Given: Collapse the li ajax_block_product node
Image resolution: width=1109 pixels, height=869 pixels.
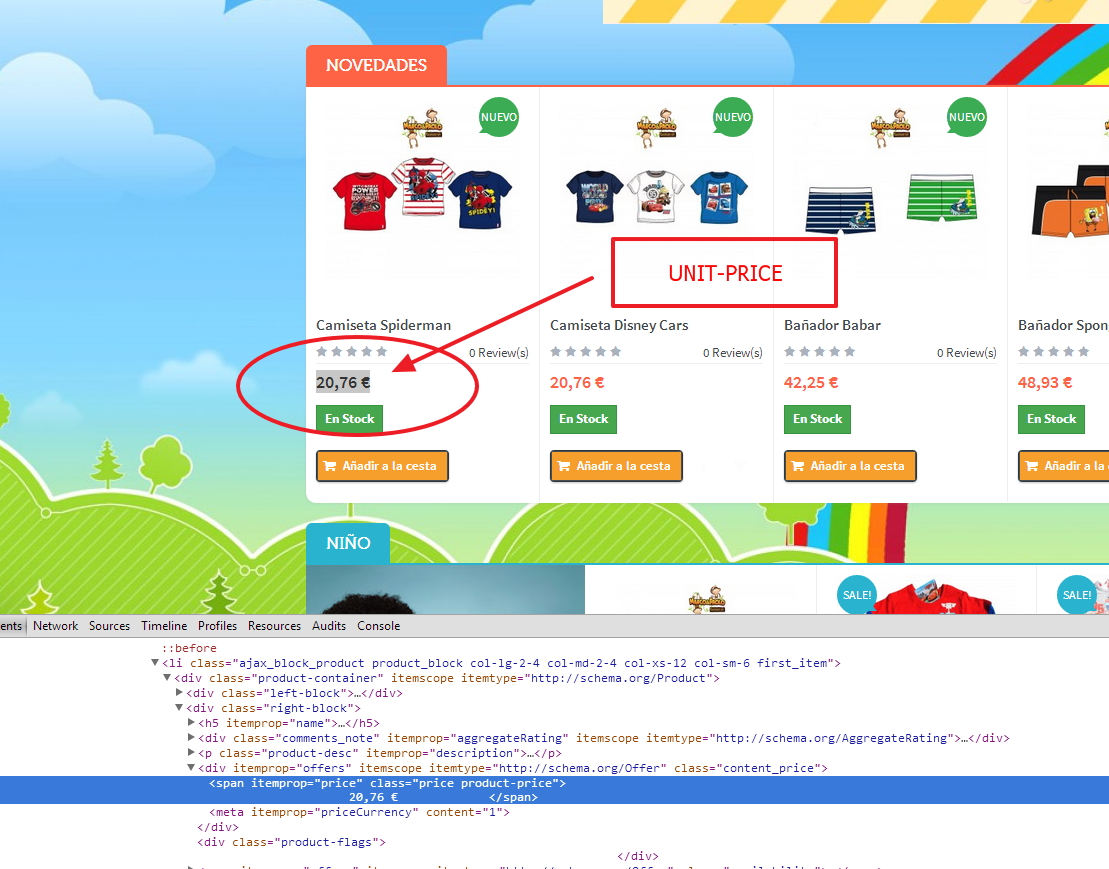Looking at the screenshot, I should point(155,663).
